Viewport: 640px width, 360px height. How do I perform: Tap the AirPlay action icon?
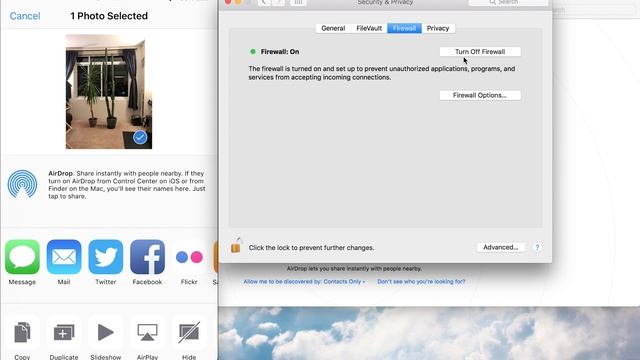tap(147, 332)
